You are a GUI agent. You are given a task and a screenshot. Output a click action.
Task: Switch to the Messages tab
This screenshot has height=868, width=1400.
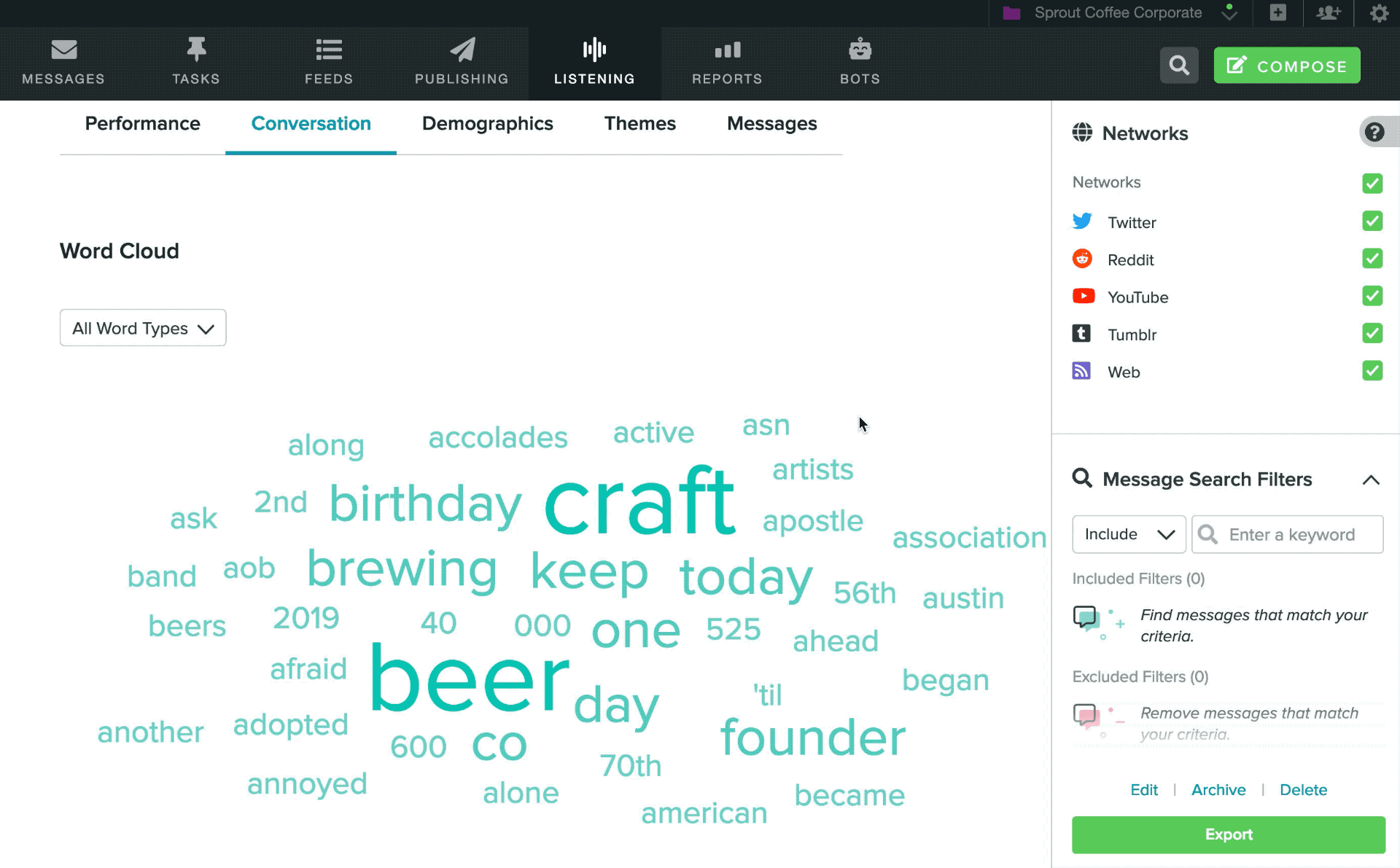click(x=771, y=124)
